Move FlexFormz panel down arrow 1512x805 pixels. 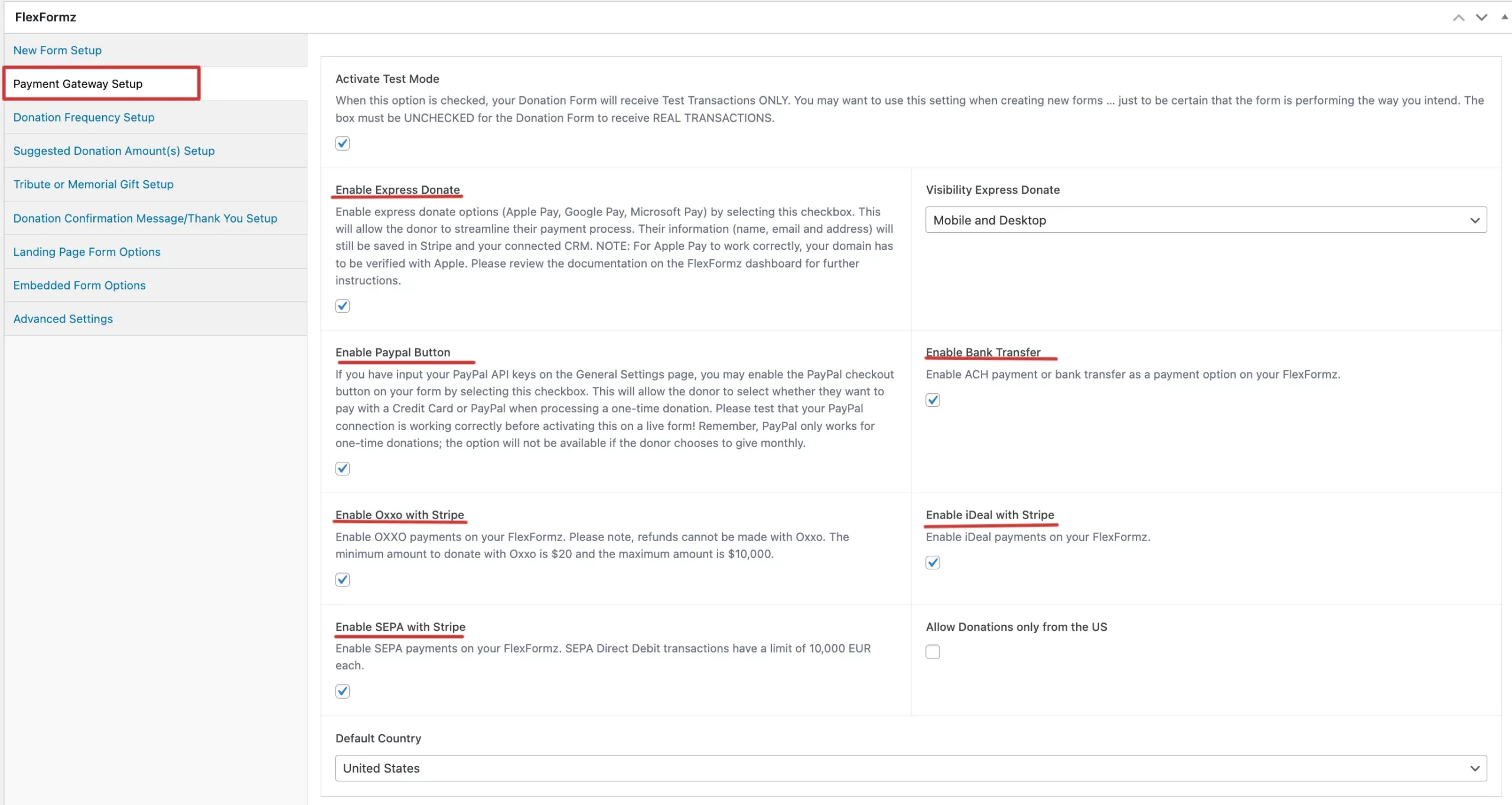[1481, 17]
